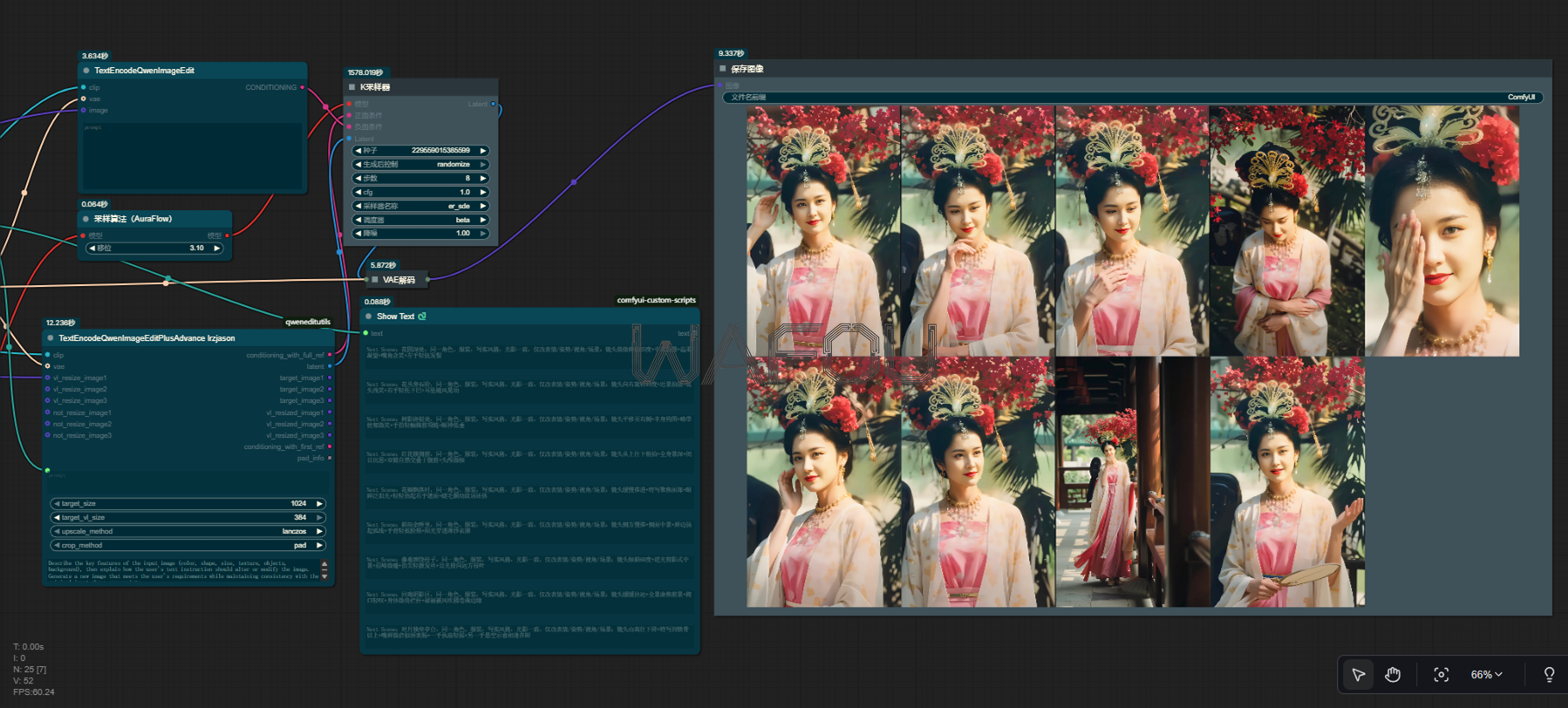Click the target_image1 output socket
This screenshot has width=1568, height=708.
(330, 378)
